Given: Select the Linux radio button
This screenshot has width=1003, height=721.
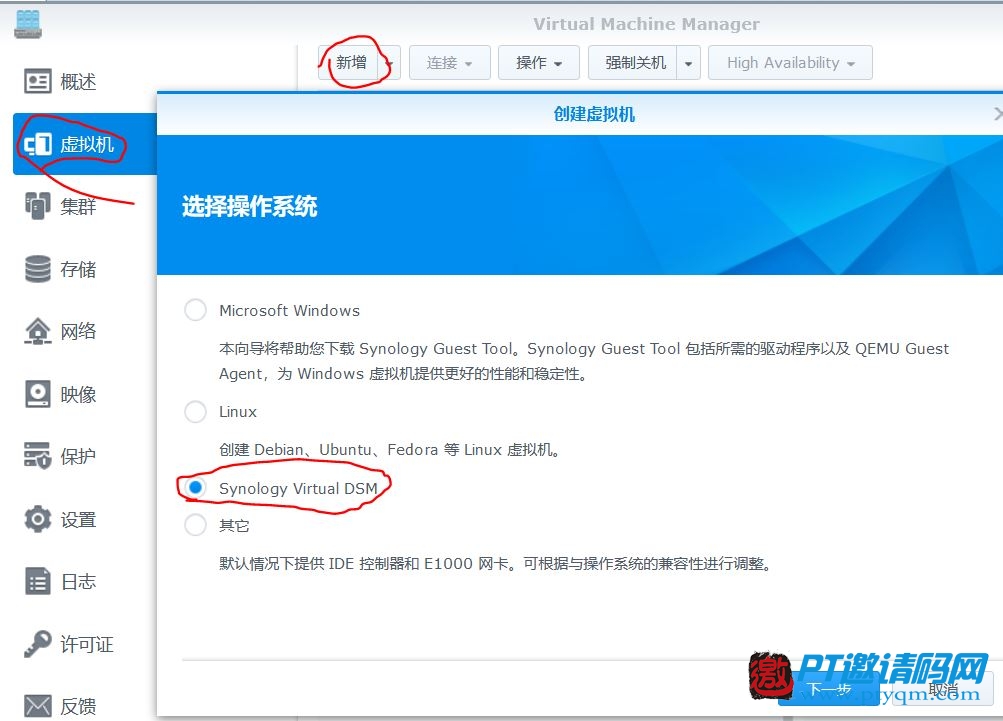Looking at the screenshot, I should click(195, 411).
